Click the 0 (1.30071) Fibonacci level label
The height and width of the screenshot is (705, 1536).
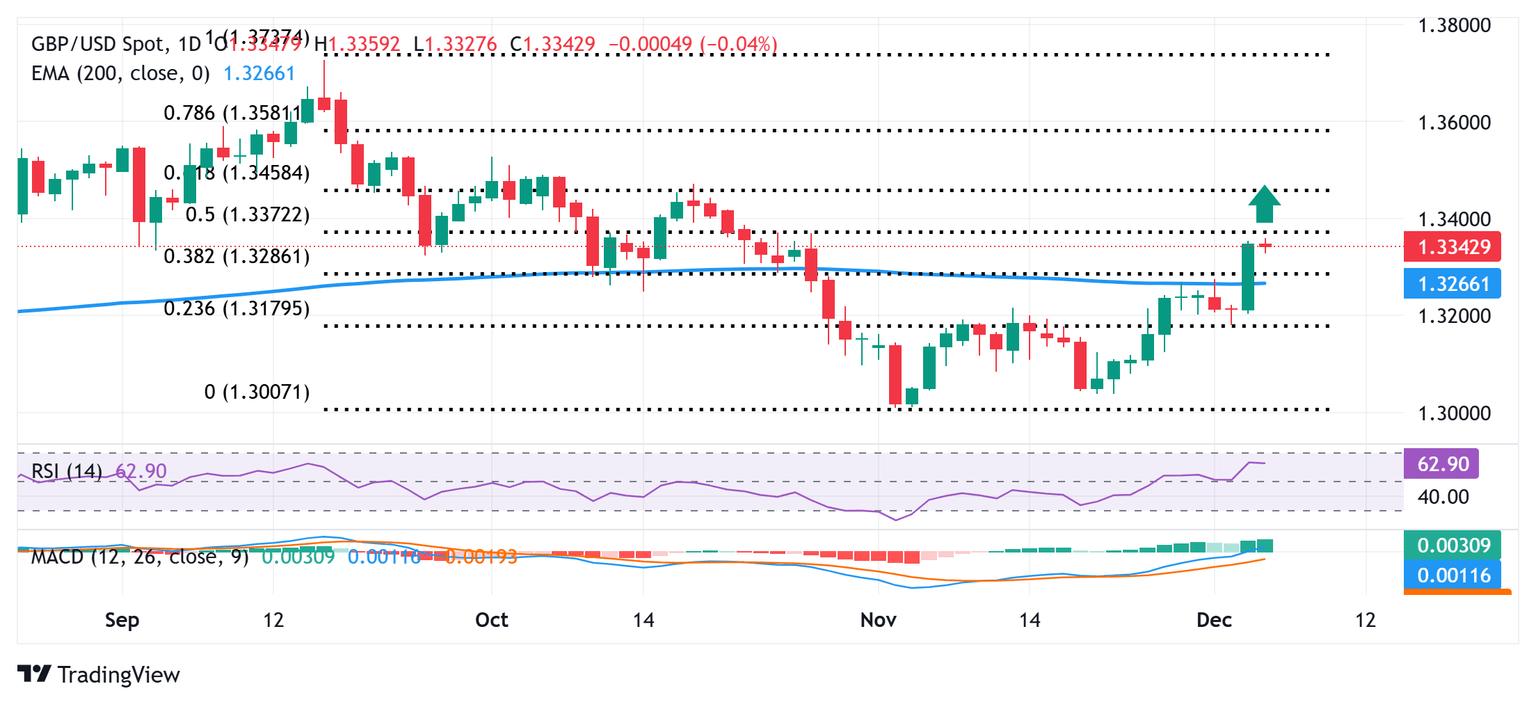tap(257, 393)
